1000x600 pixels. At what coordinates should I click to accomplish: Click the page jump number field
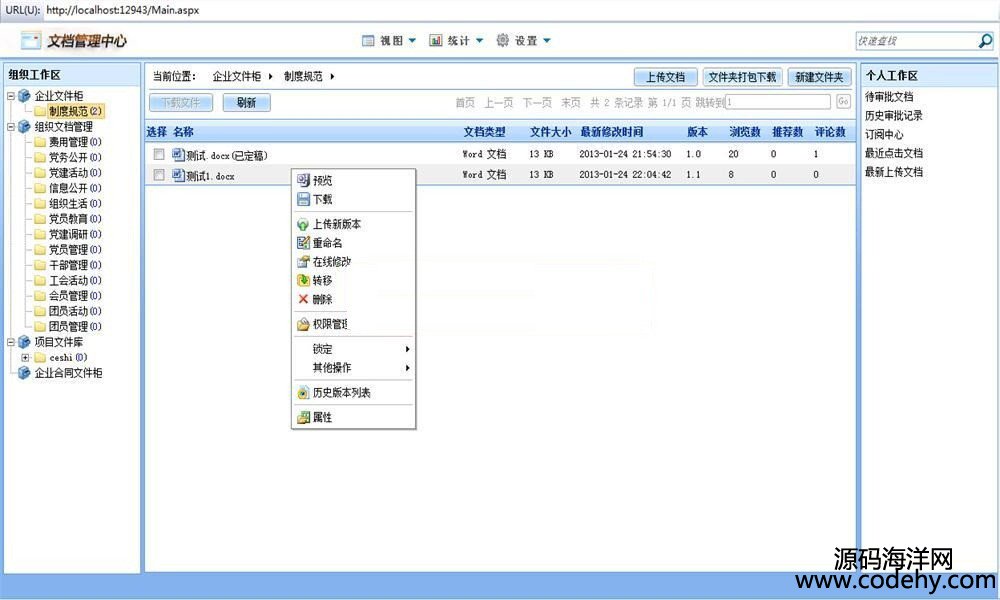(778, 102)
